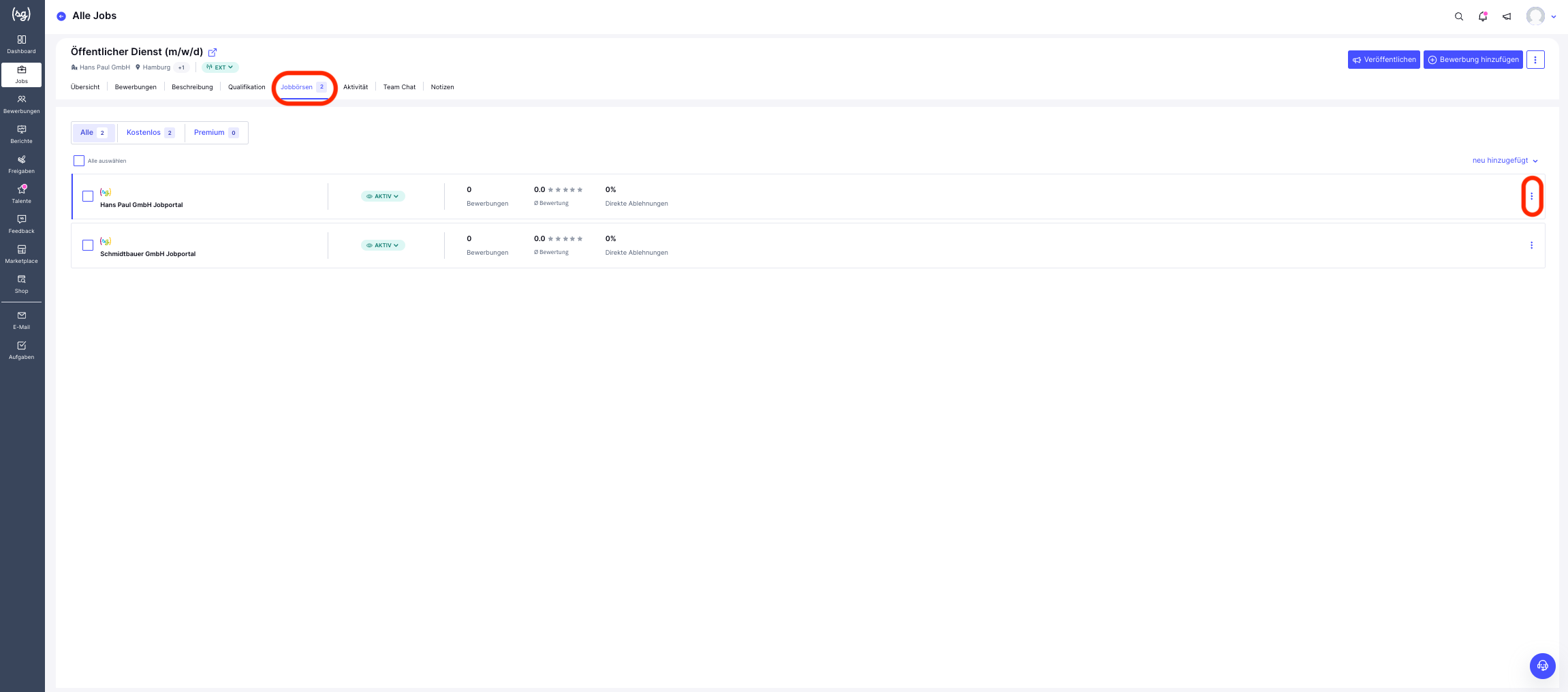Click star rating for Schmidtbauer GmbH Jobportal
The height and width of the screenshot is (692, 1568).
click(x=565, y=239)
